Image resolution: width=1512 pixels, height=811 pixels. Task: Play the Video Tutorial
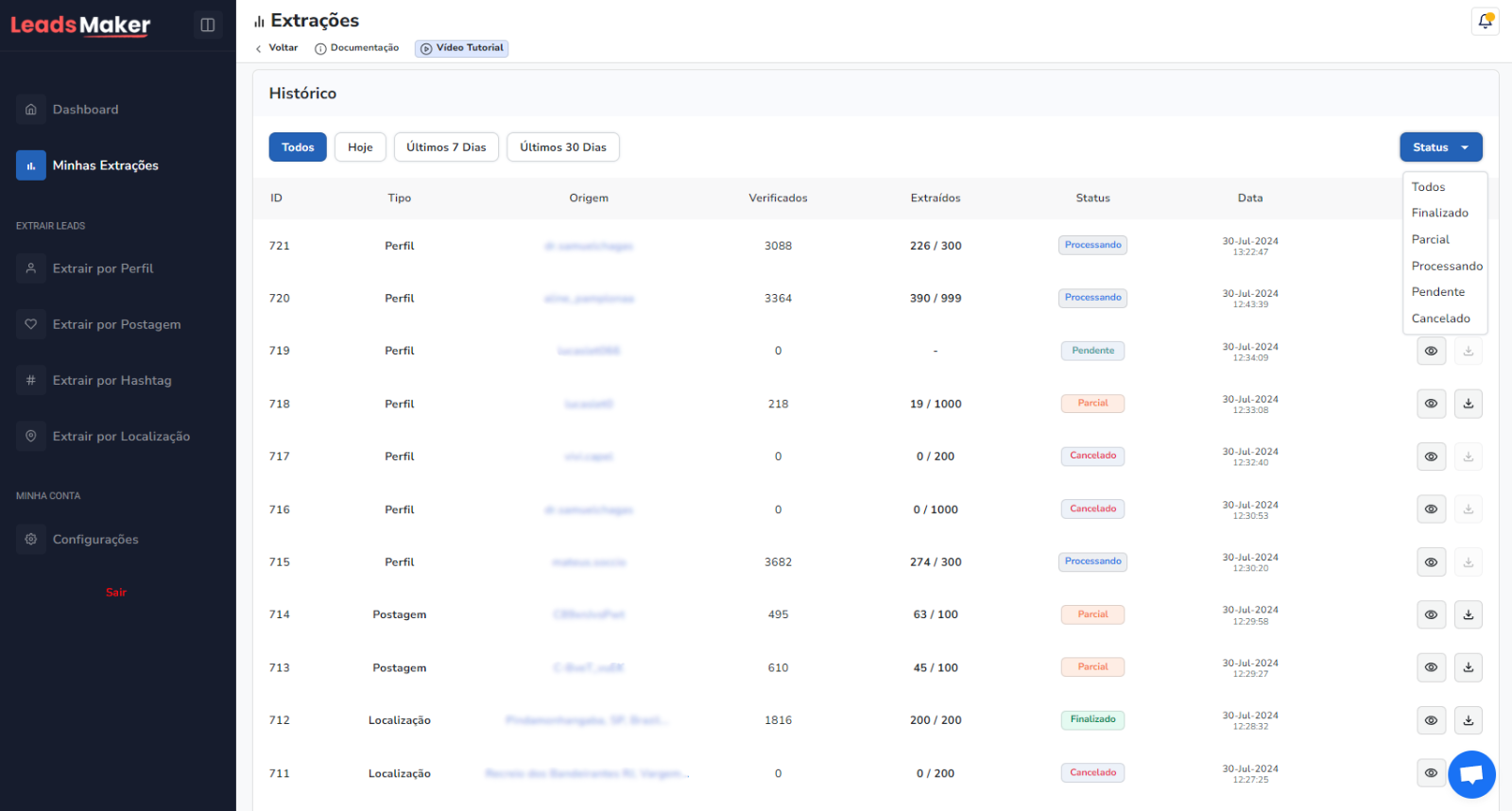462,48
